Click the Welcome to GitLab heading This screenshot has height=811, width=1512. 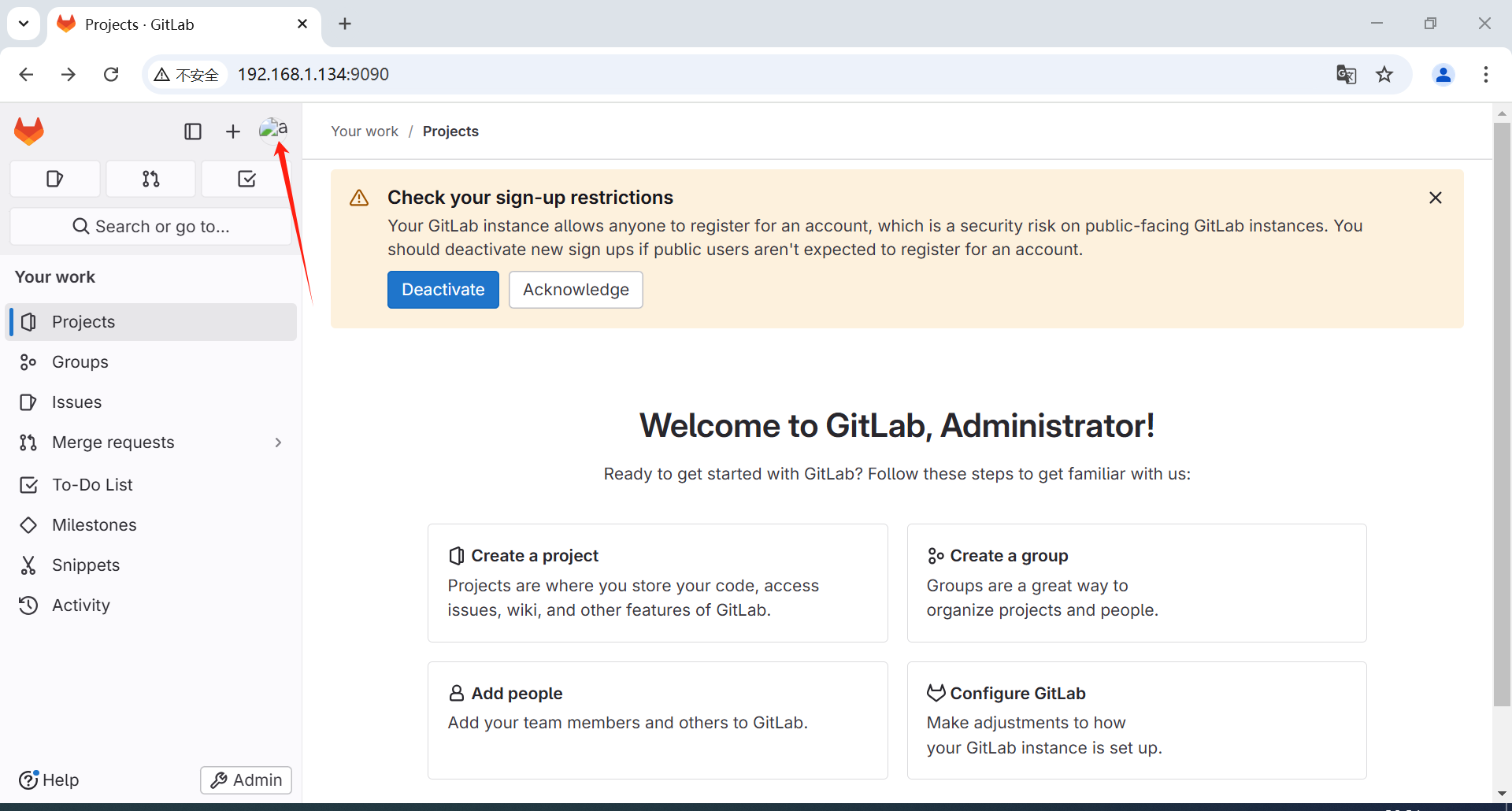pos(897,426)
